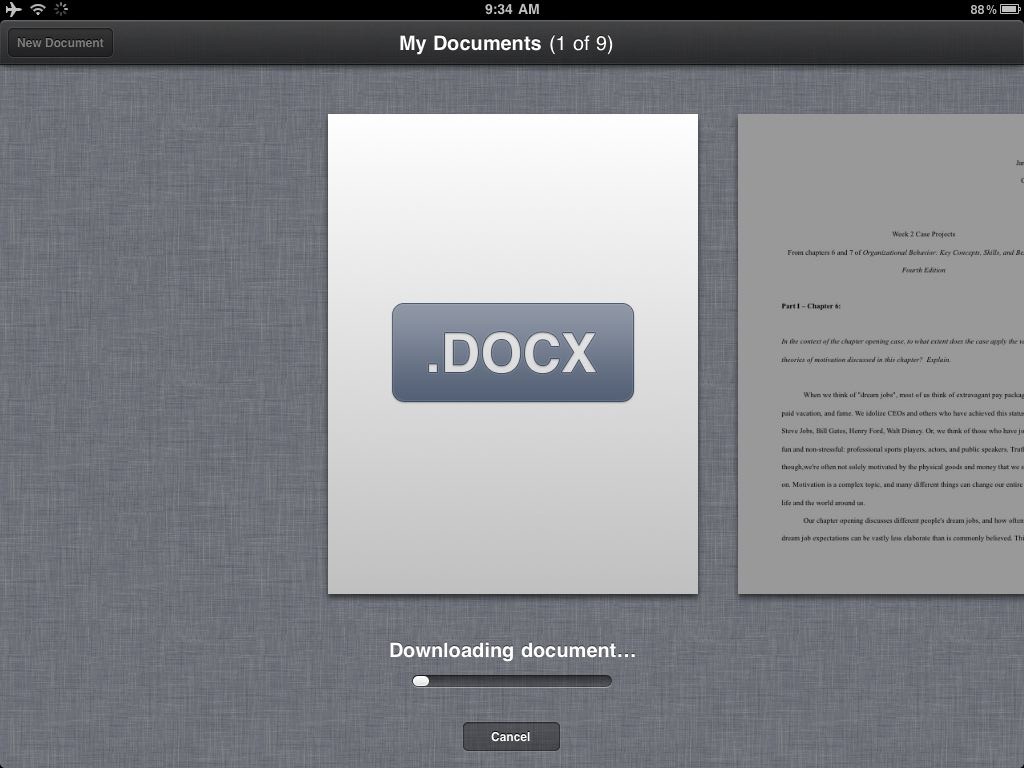Click the download progress bar

pos(512,681)
